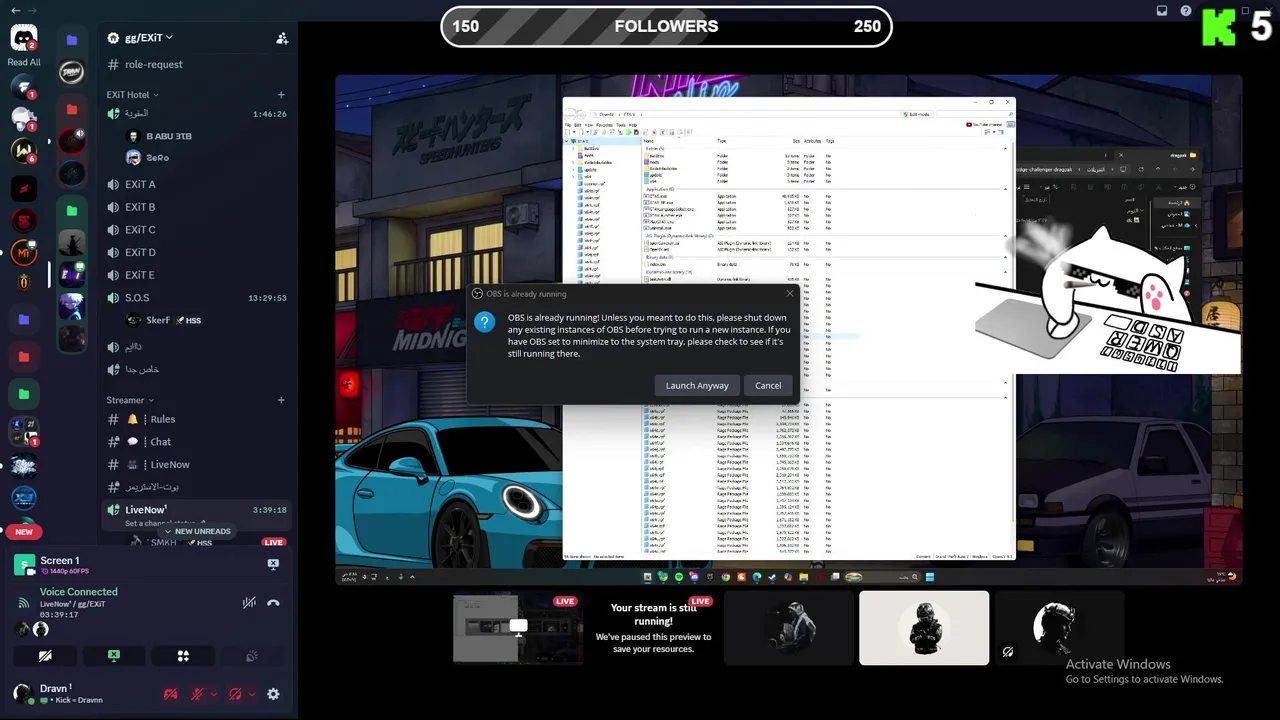Open the SC red server icon
This screenshot has height=720, width=1280.
click(x=24, y=220)
